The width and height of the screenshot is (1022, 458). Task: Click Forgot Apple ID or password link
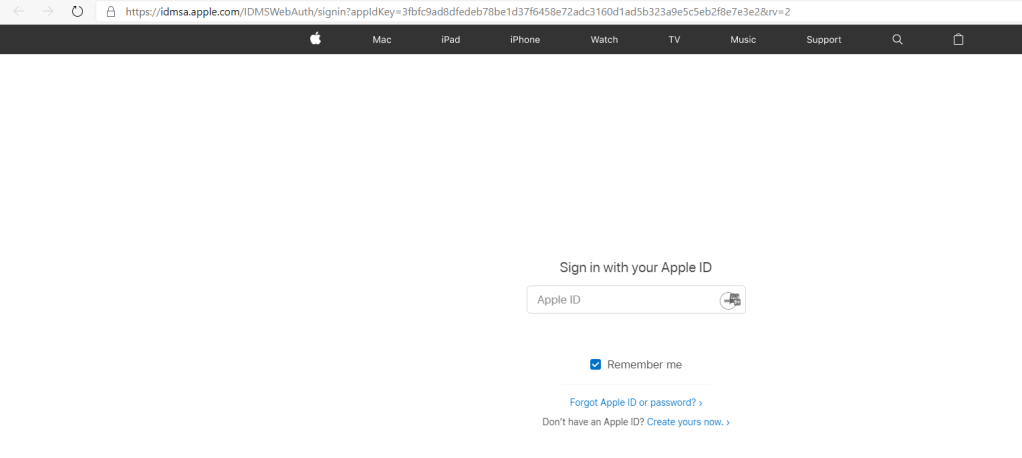point(635,403)
